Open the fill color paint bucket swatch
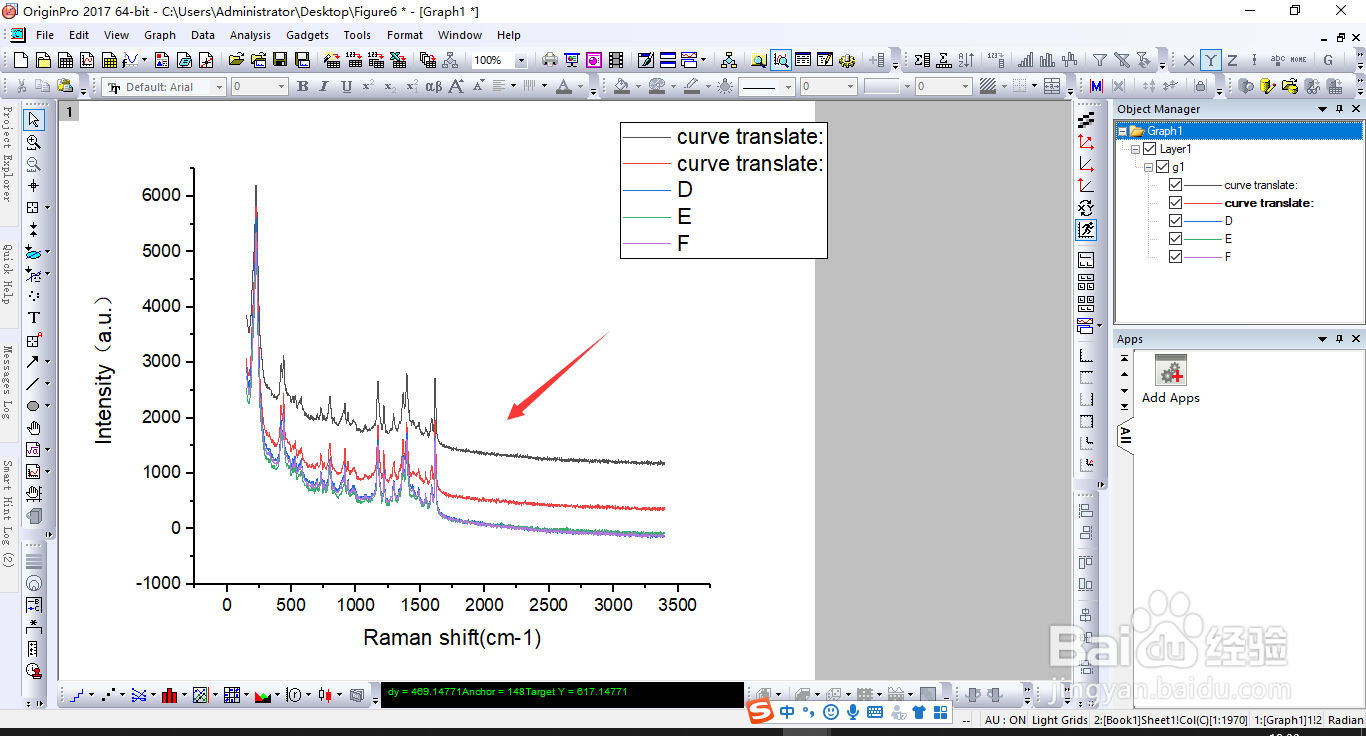1366x736 pixels. click(x=622, y=87)
